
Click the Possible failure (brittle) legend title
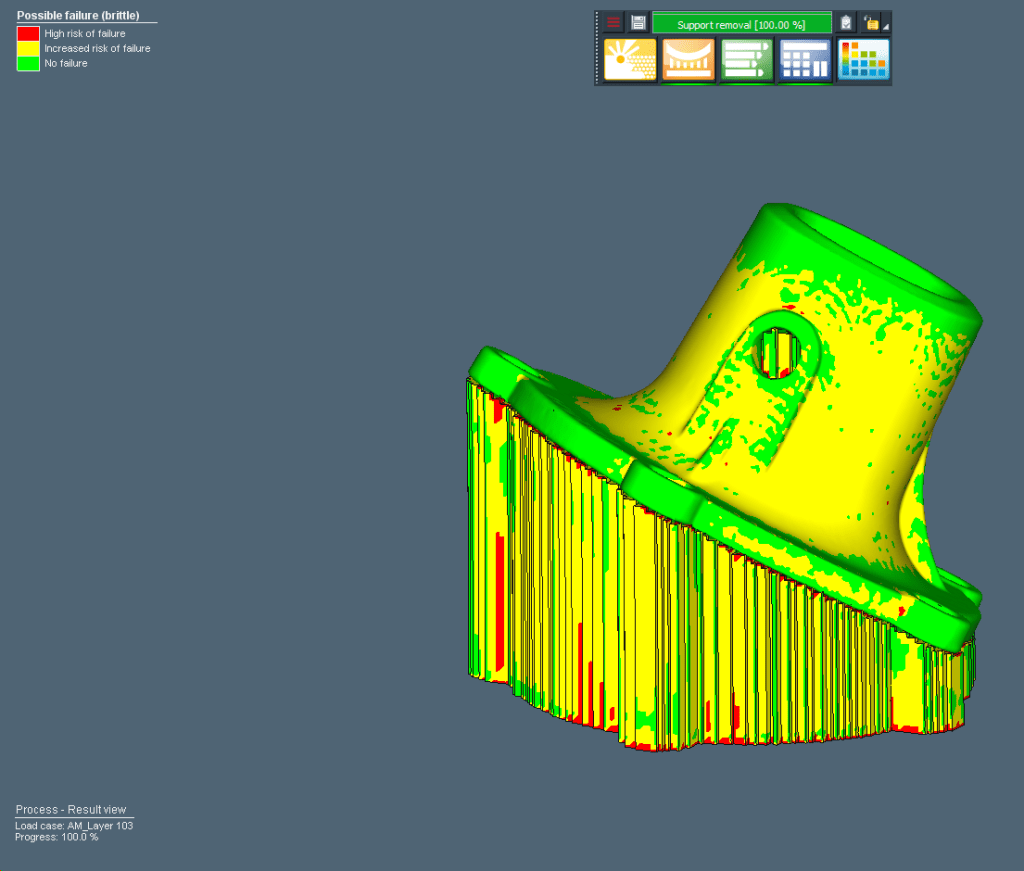tap(78, 16)
